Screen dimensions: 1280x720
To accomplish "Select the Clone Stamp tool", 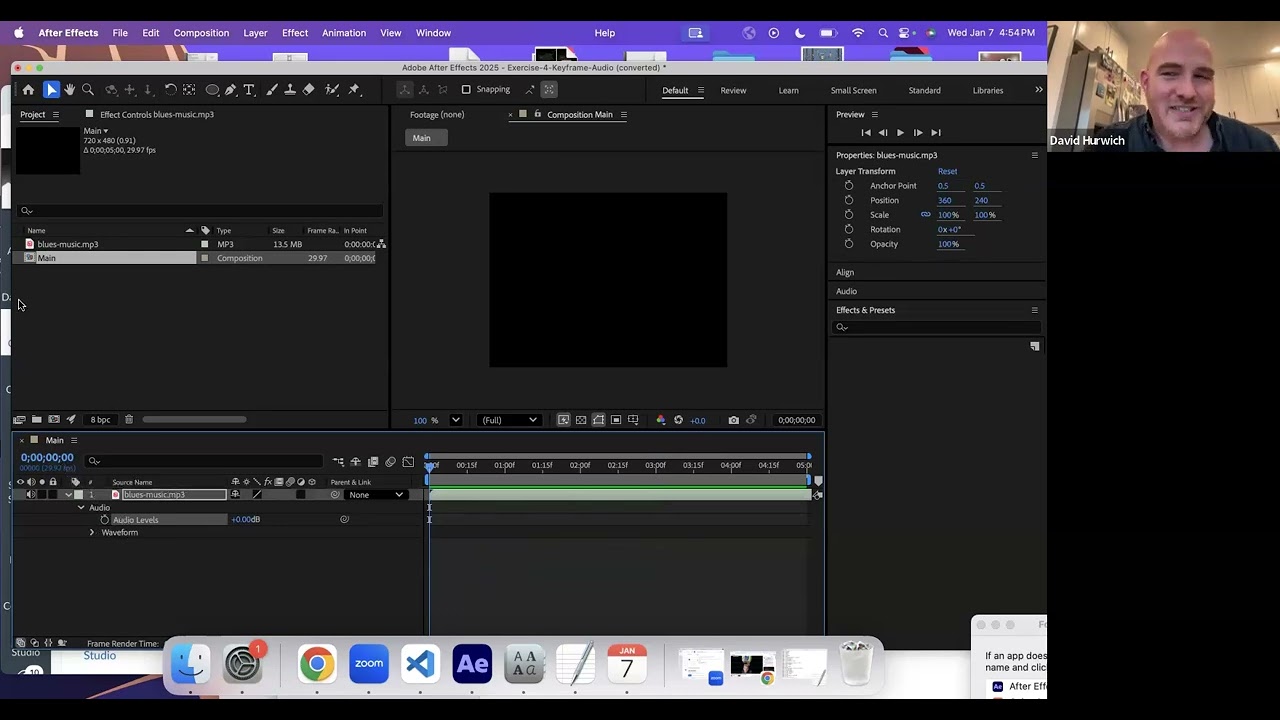I will (290, 90).
